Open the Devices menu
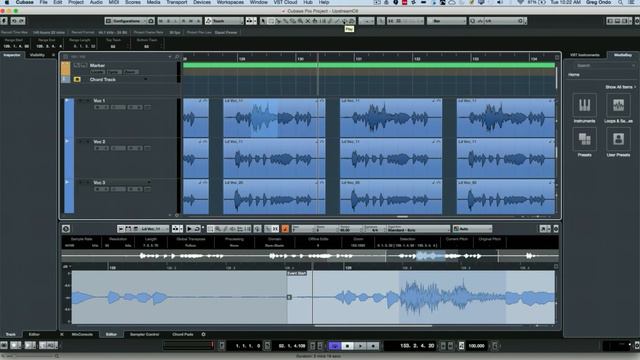 202,2
